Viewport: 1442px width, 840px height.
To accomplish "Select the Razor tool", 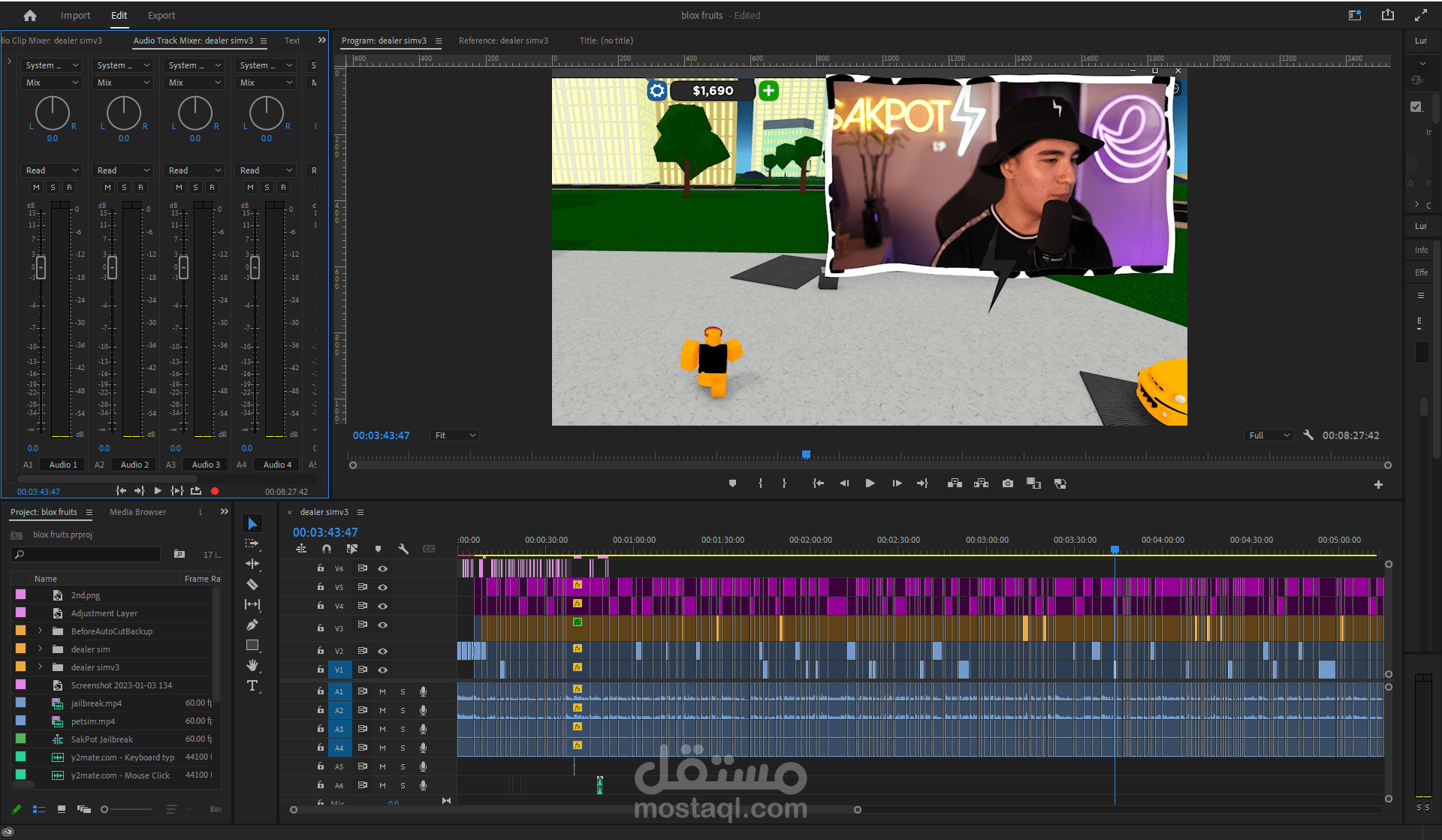I will pyautogui.click(x=252, y=584).
